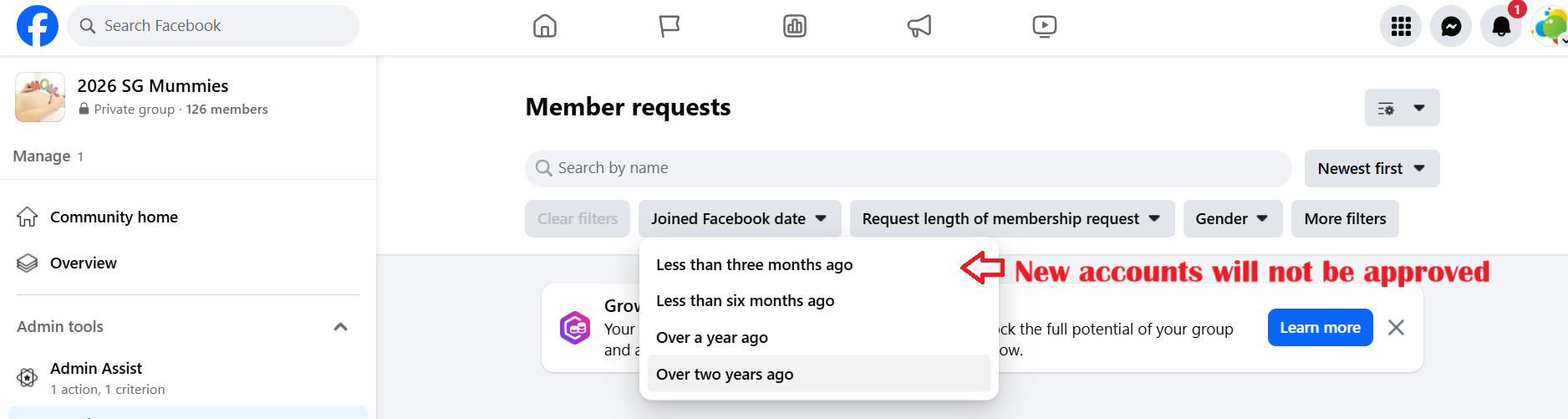Viewport: 1568px width, 419px height.
Task: Expand the Gender filter dropdown
Action: tap(1232, 218)
